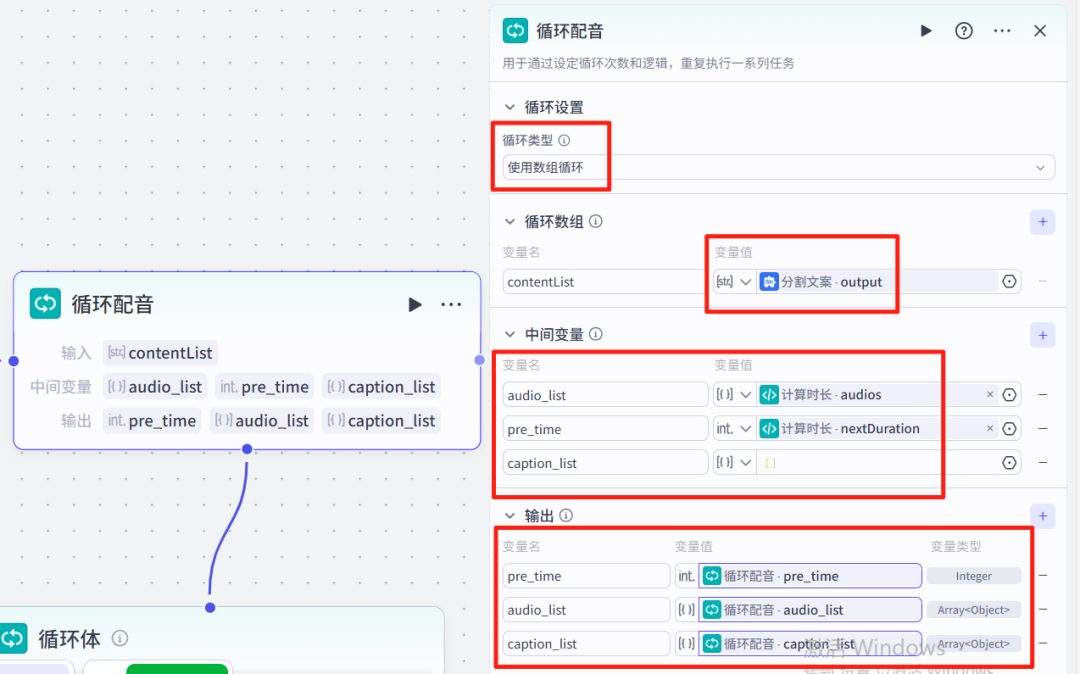The height and width of the screenshot is (674, 1080).
Task: Click the node's right output port
Action: click(479, 360)
